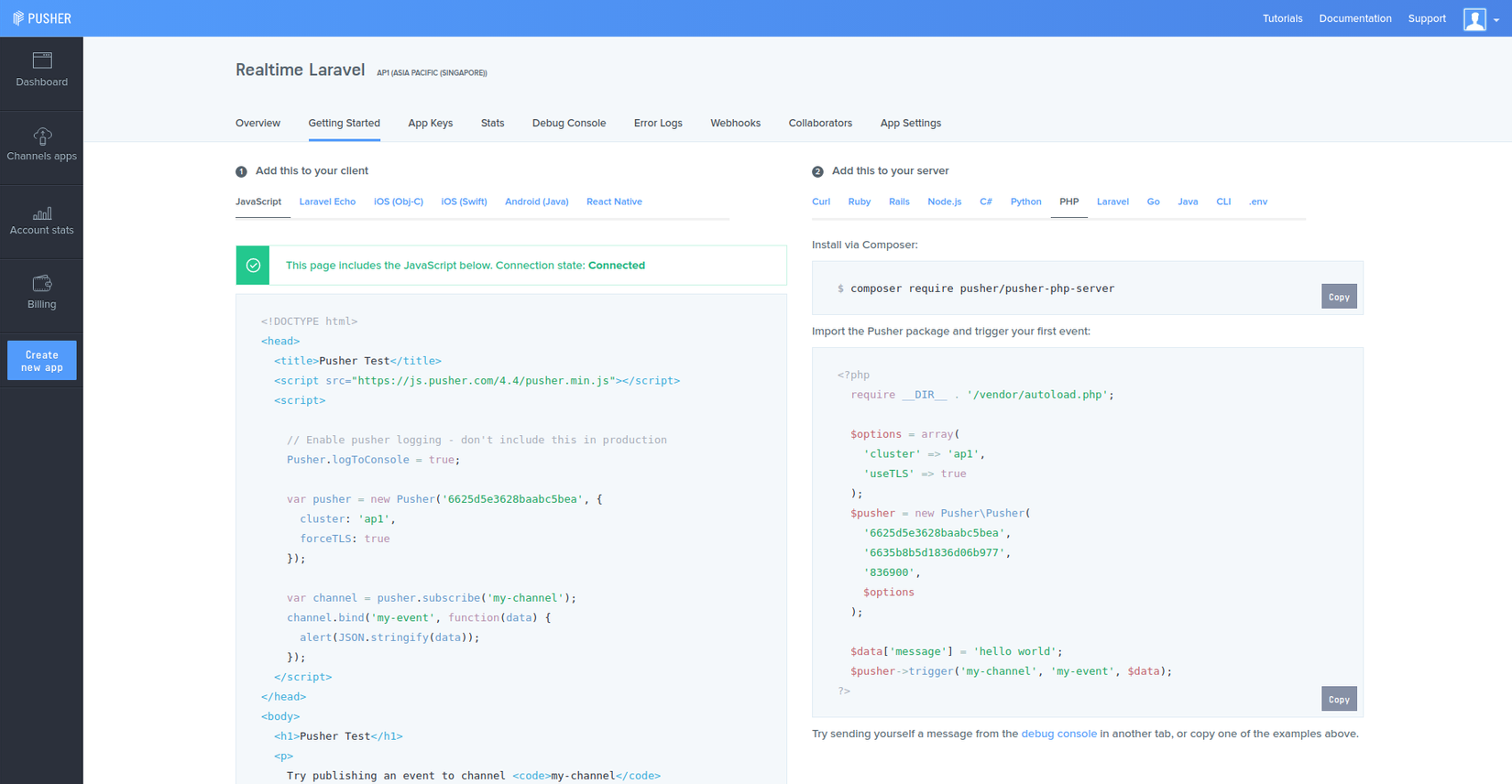Click the 'composer require pusher/pusher-php-server' command text
1512x784 pixels.
982,289
